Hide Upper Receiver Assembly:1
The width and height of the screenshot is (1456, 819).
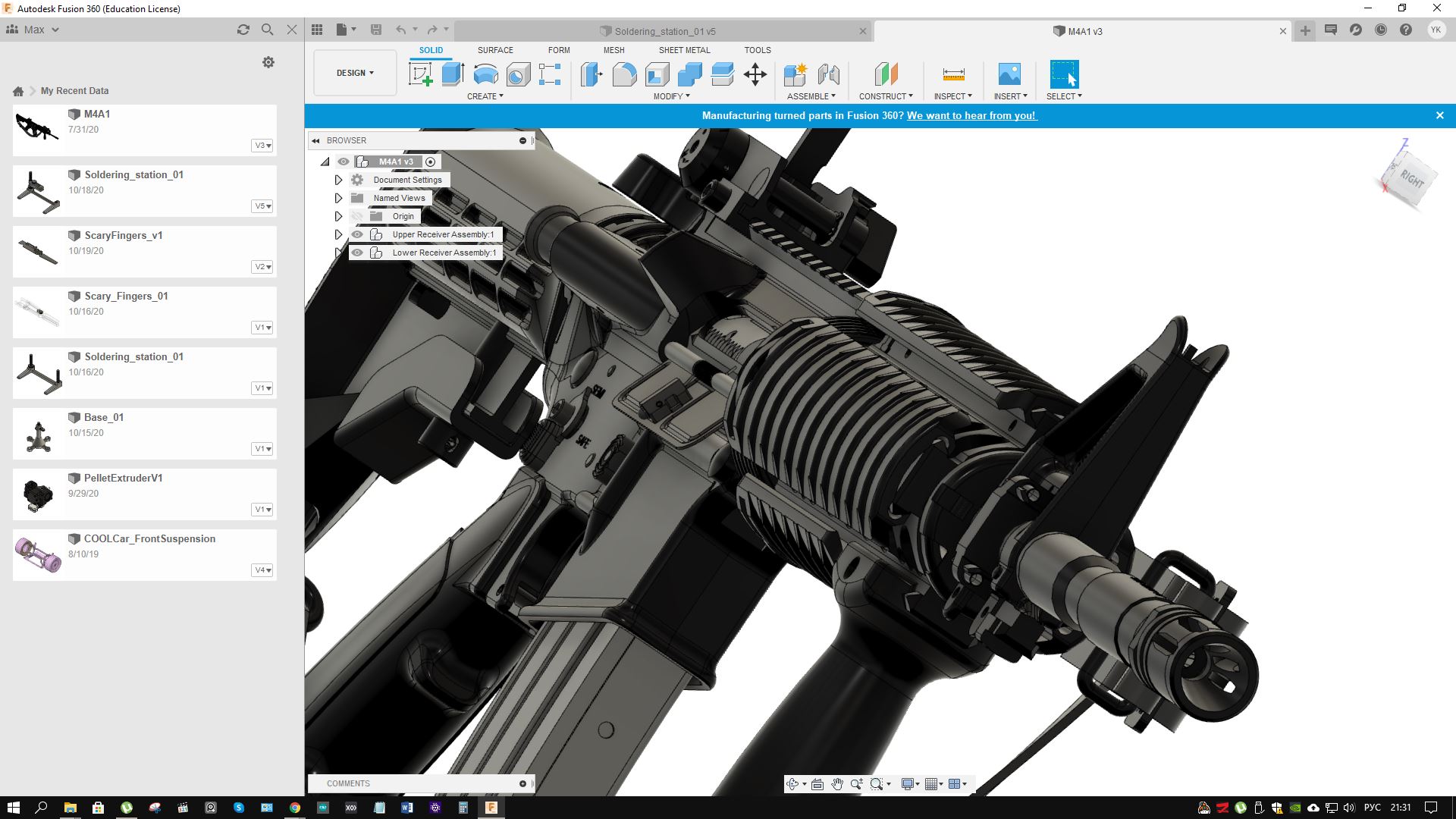357,234
